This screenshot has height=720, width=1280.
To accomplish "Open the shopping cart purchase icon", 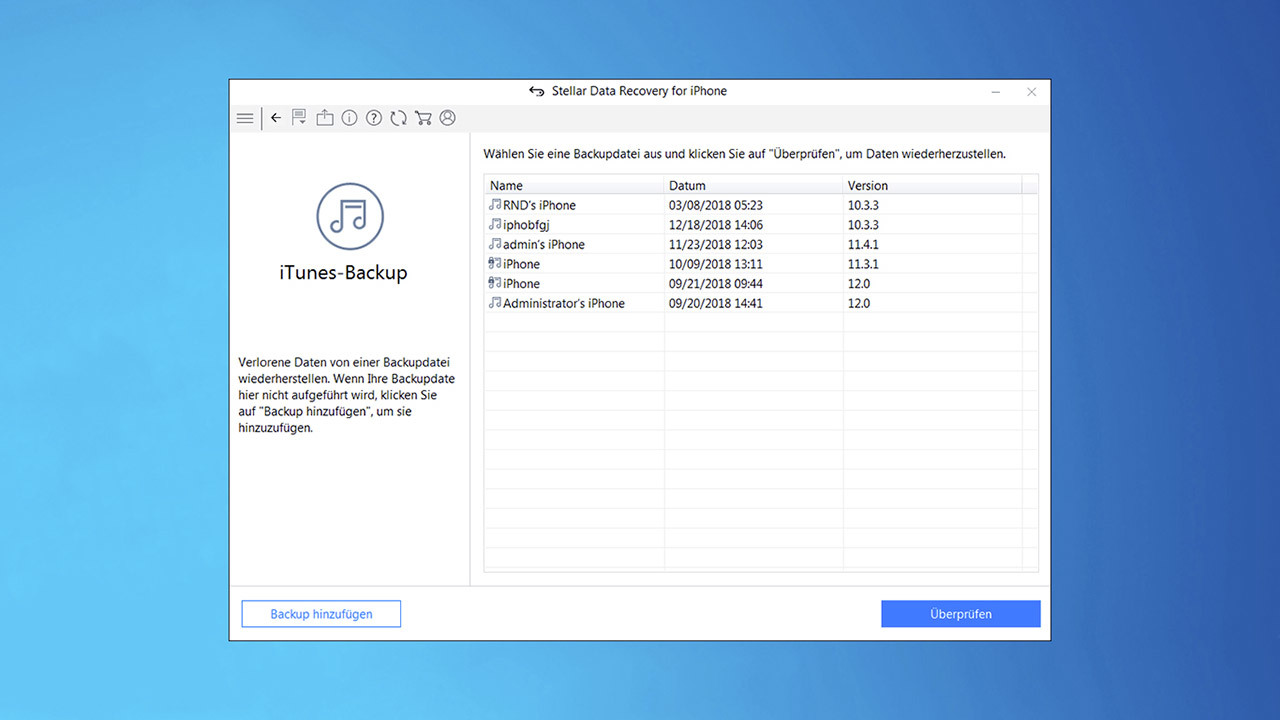I will 423,118.
